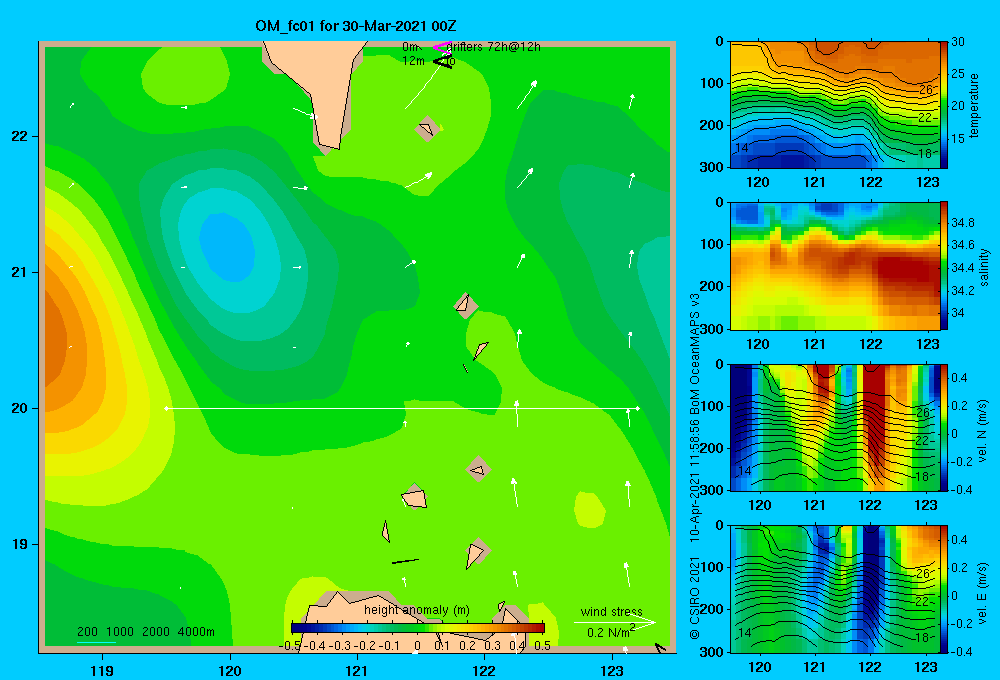Open the eastward velocity section plot
This screenshot has width=1000, height=680.
(x=835, y=589)
